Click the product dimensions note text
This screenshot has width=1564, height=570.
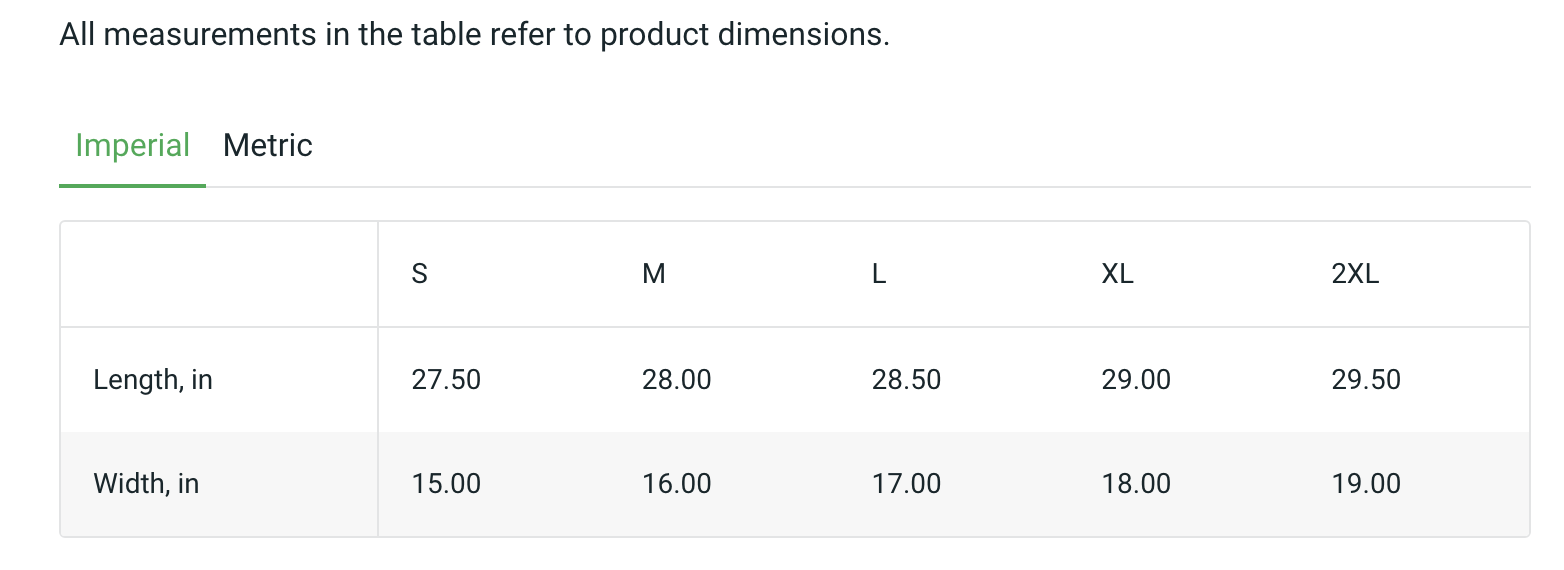pyautogui.click(x=474, y=35)
